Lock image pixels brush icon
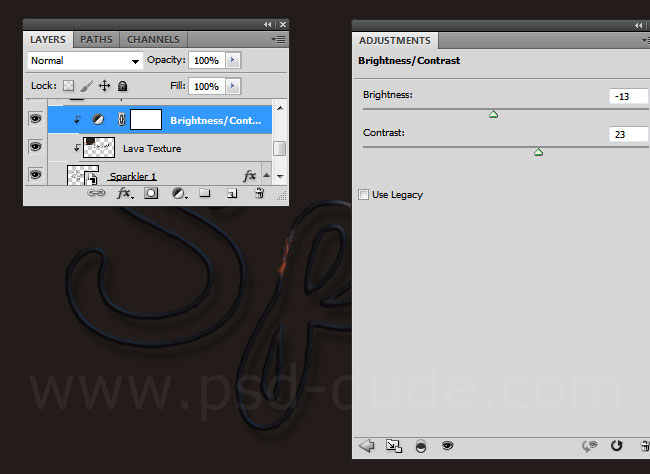 tap(87, 86)
